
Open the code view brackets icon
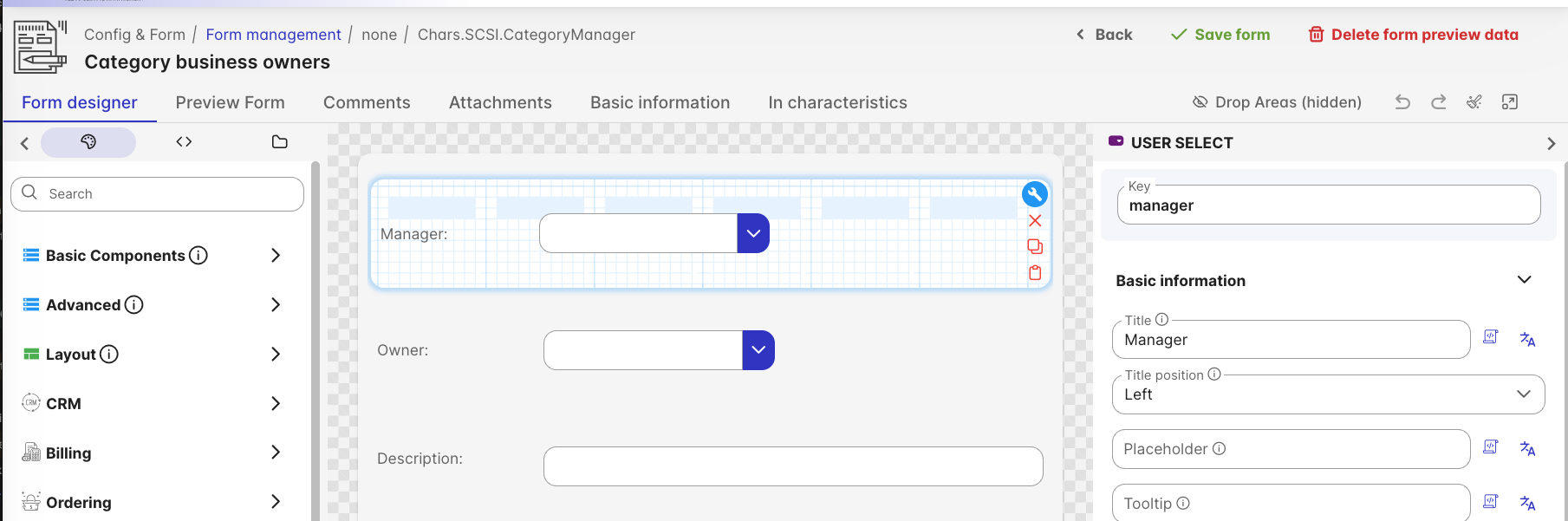point(184,142)
